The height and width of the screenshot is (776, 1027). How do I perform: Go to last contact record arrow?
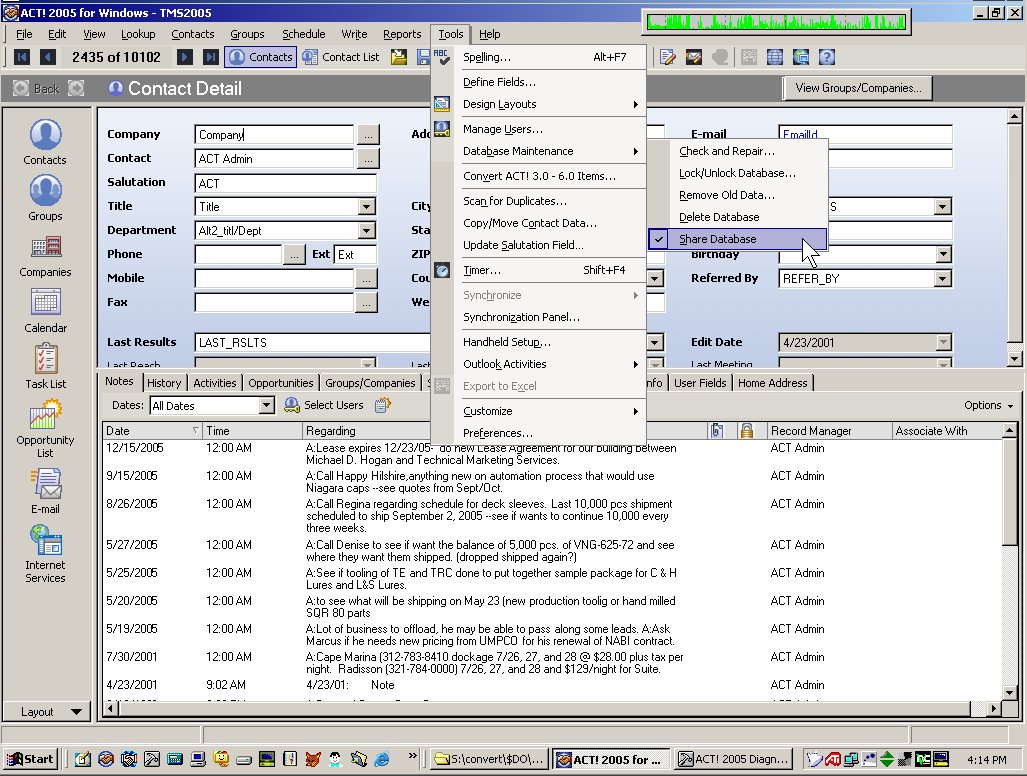click(210, 57)
